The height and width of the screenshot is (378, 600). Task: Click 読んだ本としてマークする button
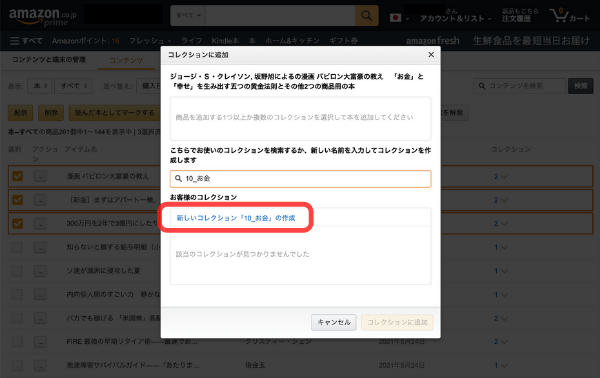tap(114, 112)
